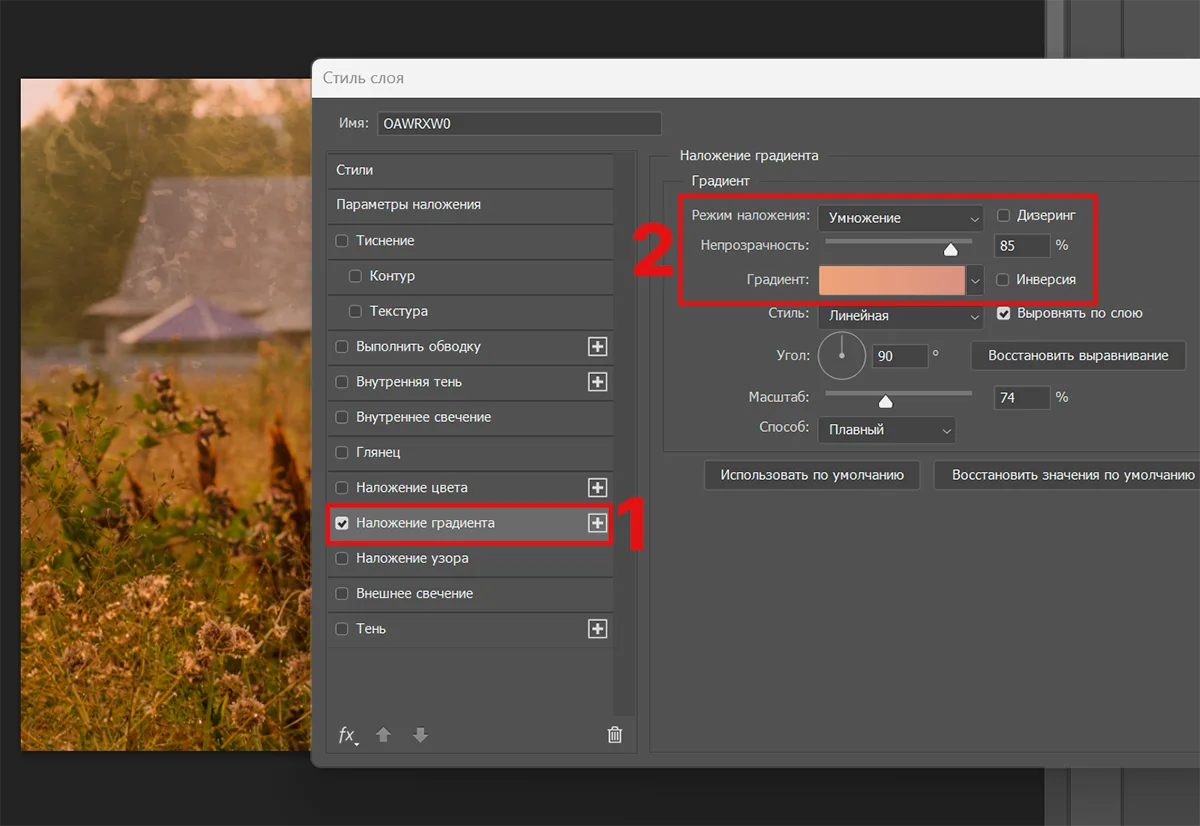Click the Непрозрачность slider handle
This screenshot has height=826, width=1200.
pyautogui.click(x=951, y=249)
